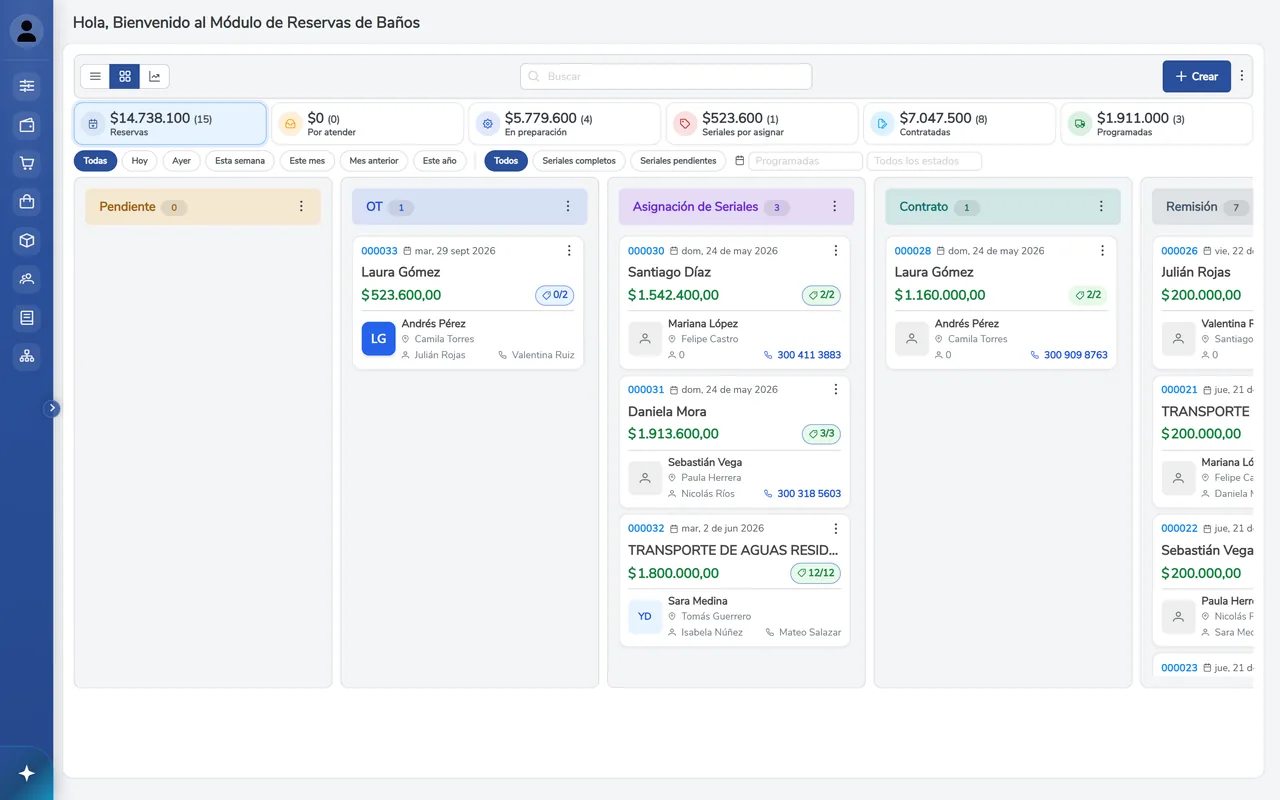Open the shopping cart sidebar icon
1280x800 pixels.
27,163
